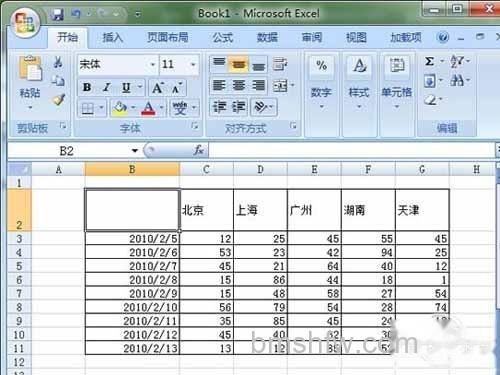This screenshot has height=375, width=500.
Task: Expand the underline style dropdown arrow
Action: 140,87
